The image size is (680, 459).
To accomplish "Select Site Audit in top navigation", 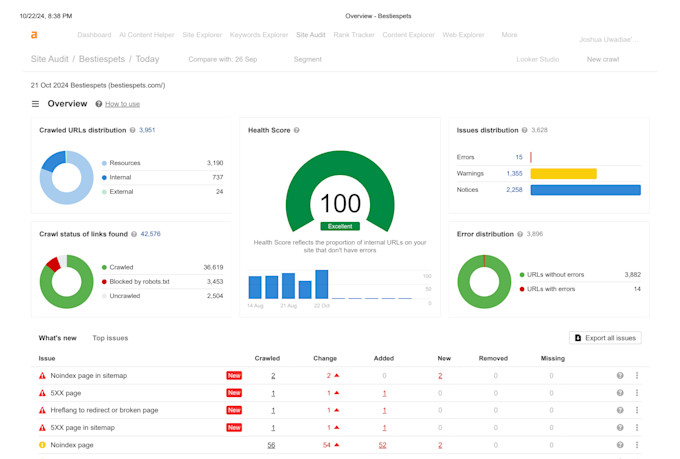I will pos(311,35).
